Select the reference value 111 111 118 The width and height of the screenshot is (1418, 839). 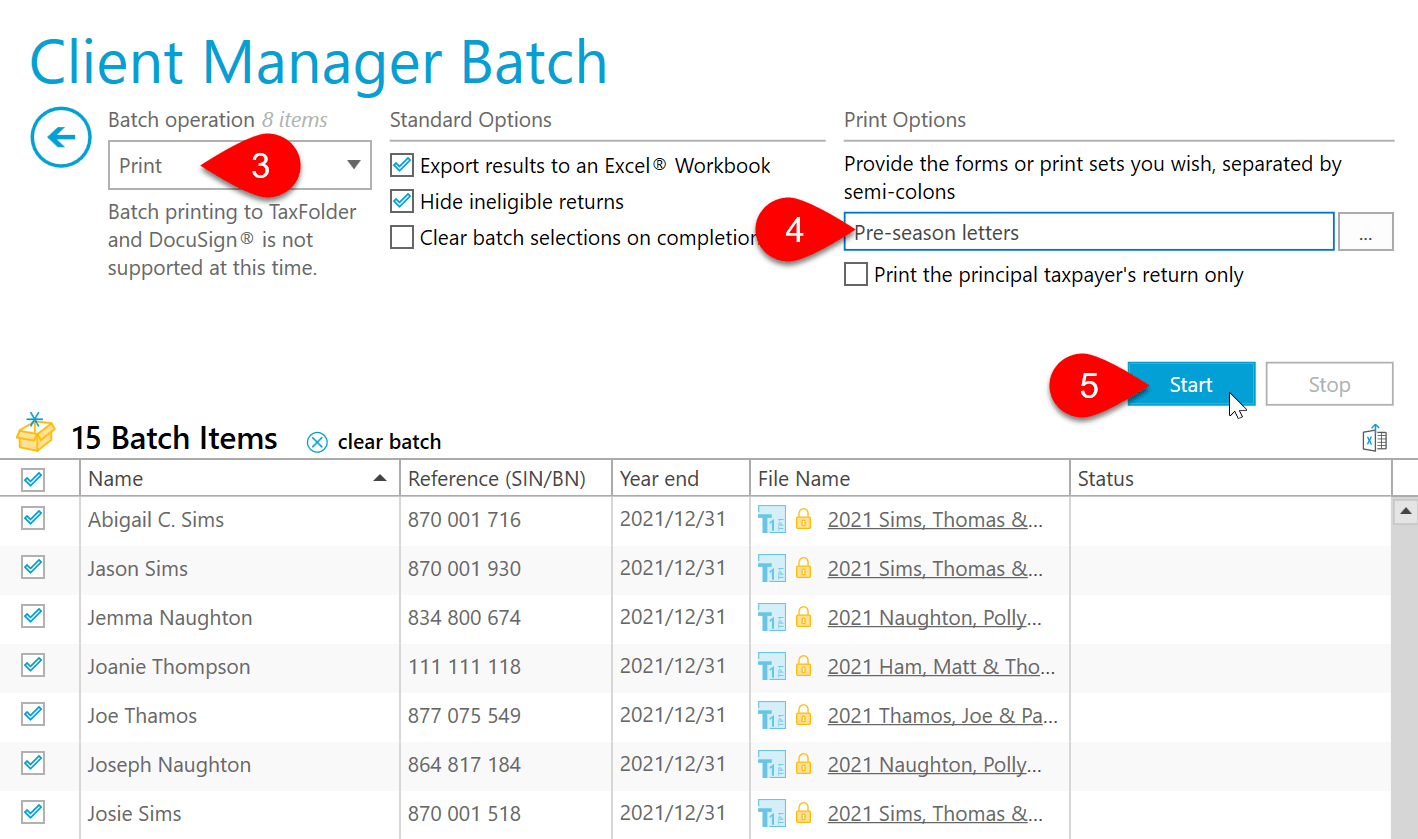[464, 667]
